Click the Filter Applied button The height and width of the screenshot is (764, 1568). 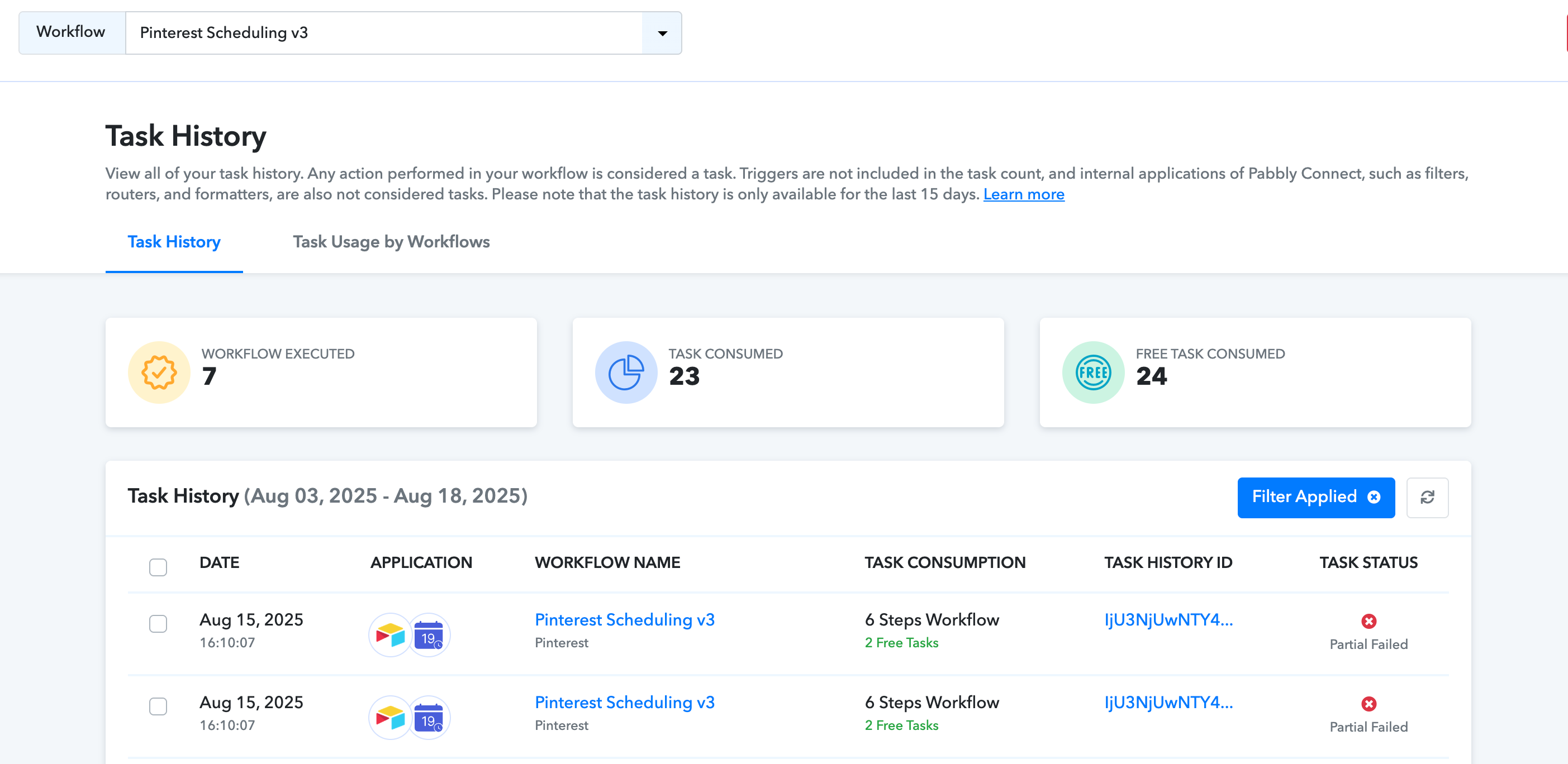coord(1316,497)
